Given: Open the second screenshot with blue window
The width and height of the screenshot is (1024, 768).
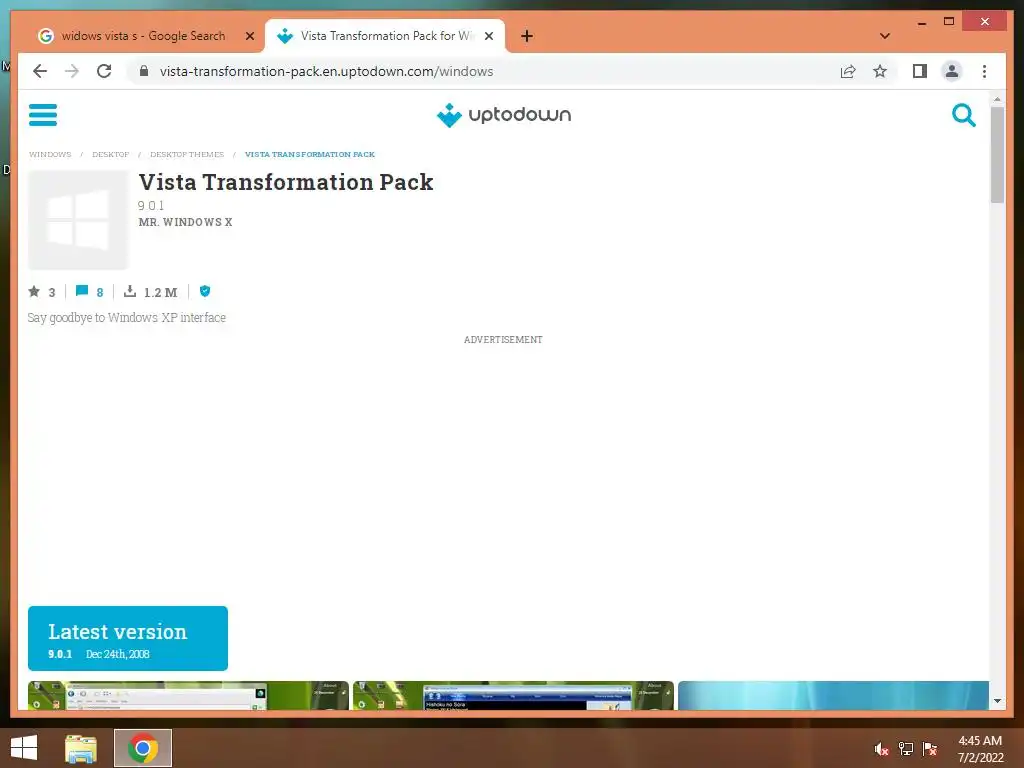Looking at the screenshot, I should (513, 696).
